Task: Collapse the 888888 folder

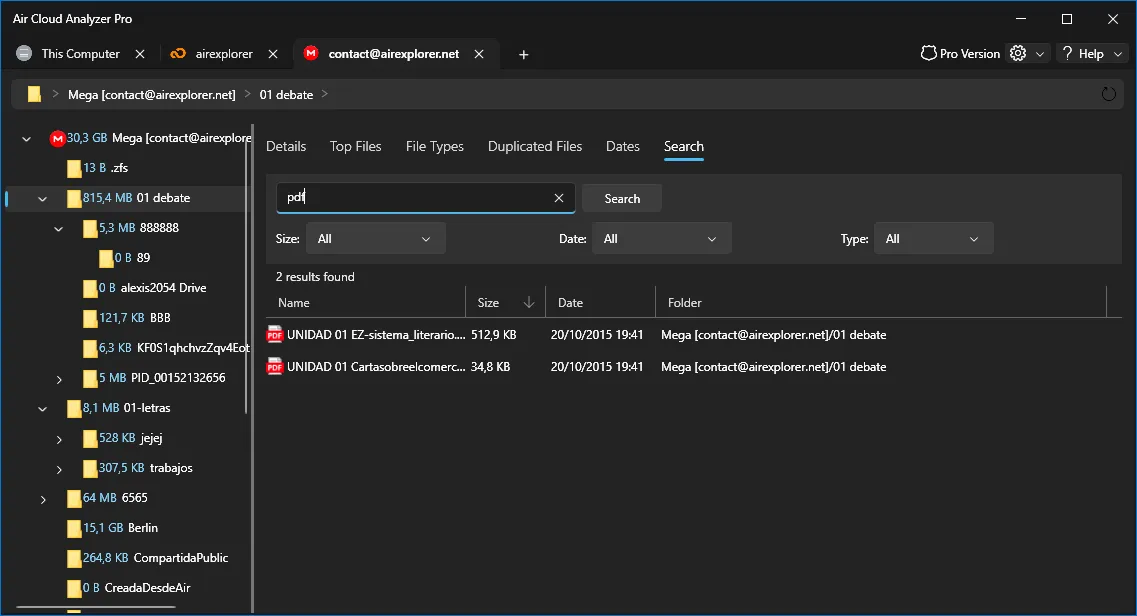Action: click(x=59, y=229)
